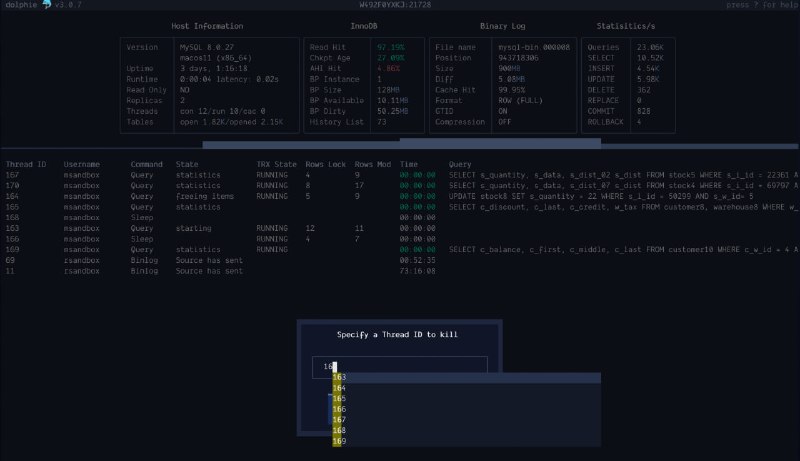Viewport: 800px width, 461px height.
Task: Click the Rows Mod column header
Action: [373, 164]
